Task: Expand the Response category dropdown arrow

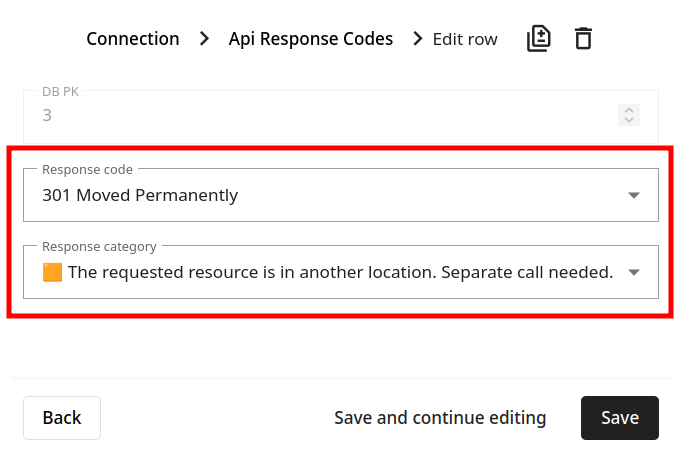Action: [634, 272]
